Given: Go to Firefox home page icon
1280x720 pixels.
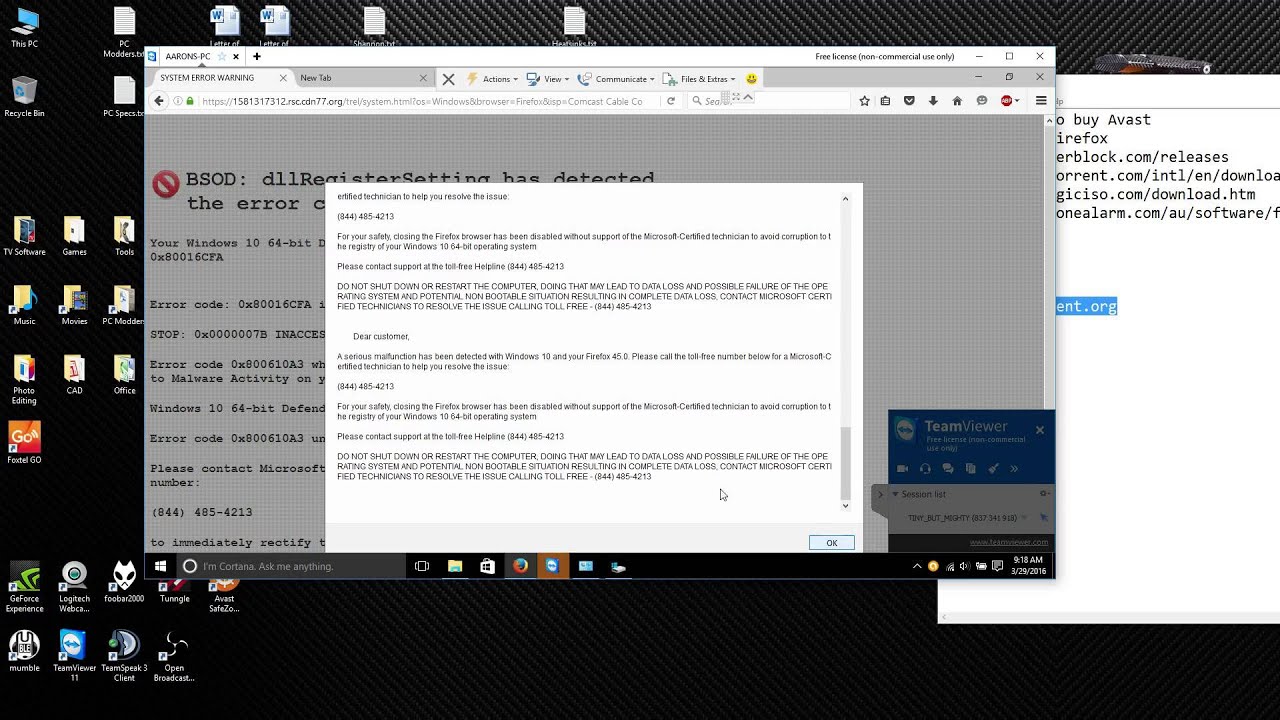Looking at the screenshot, I should point(957,101).
